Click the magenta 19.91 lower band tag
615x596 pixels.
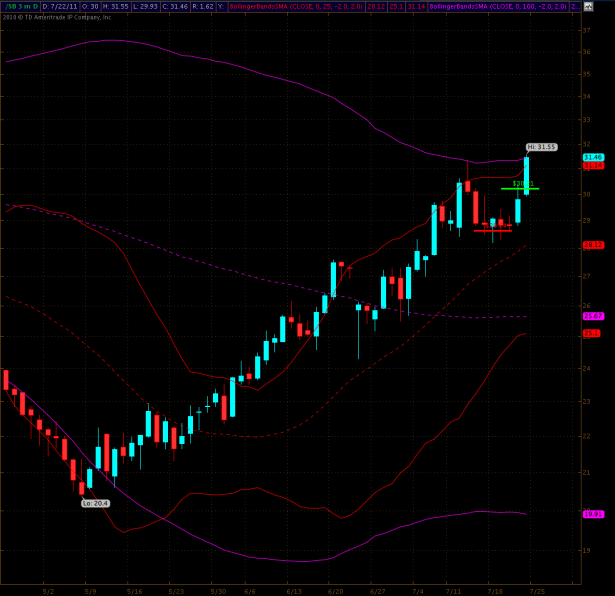point(592,514)
